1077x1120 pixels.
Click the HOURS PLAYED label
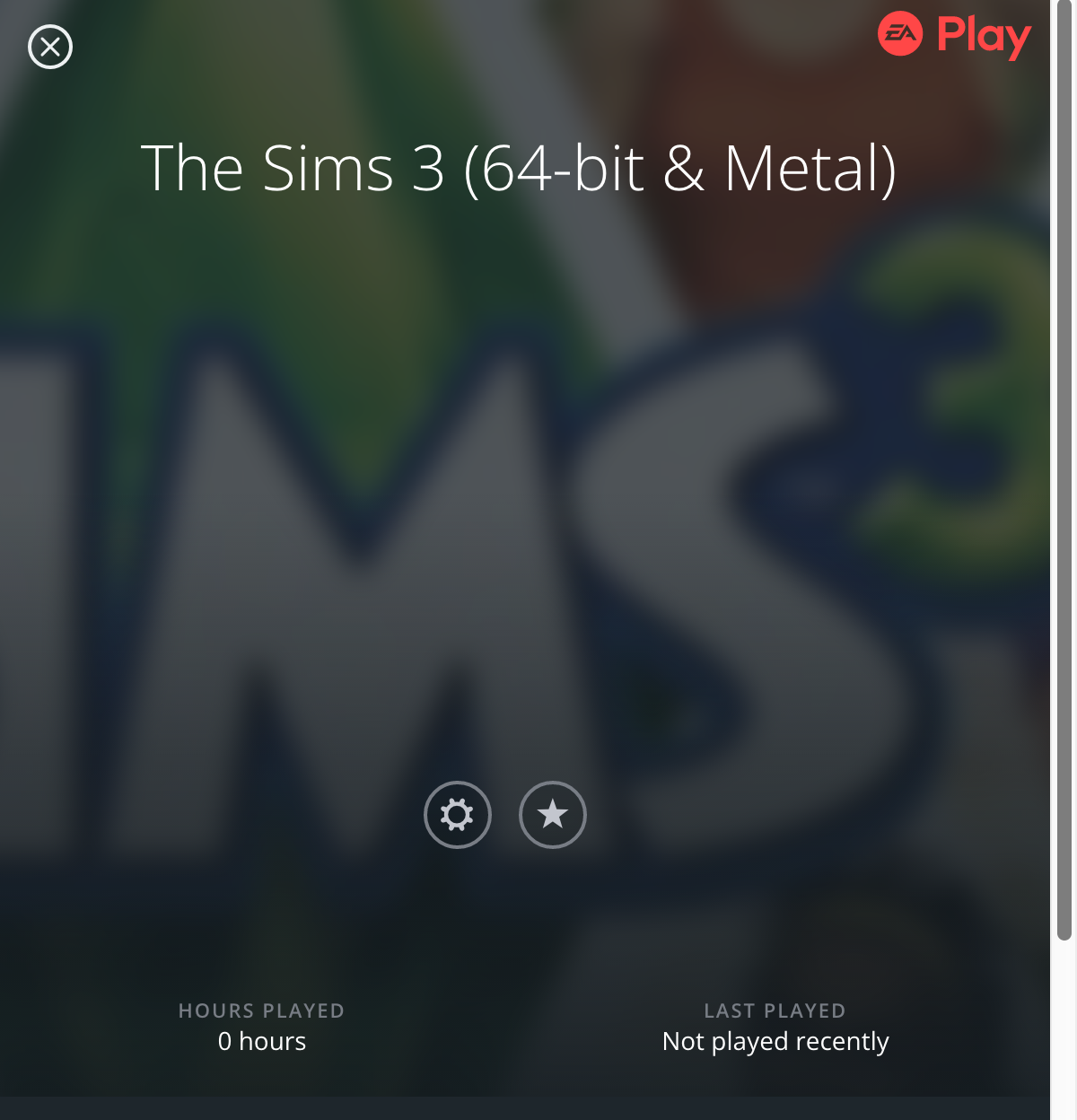(262, 1011)
